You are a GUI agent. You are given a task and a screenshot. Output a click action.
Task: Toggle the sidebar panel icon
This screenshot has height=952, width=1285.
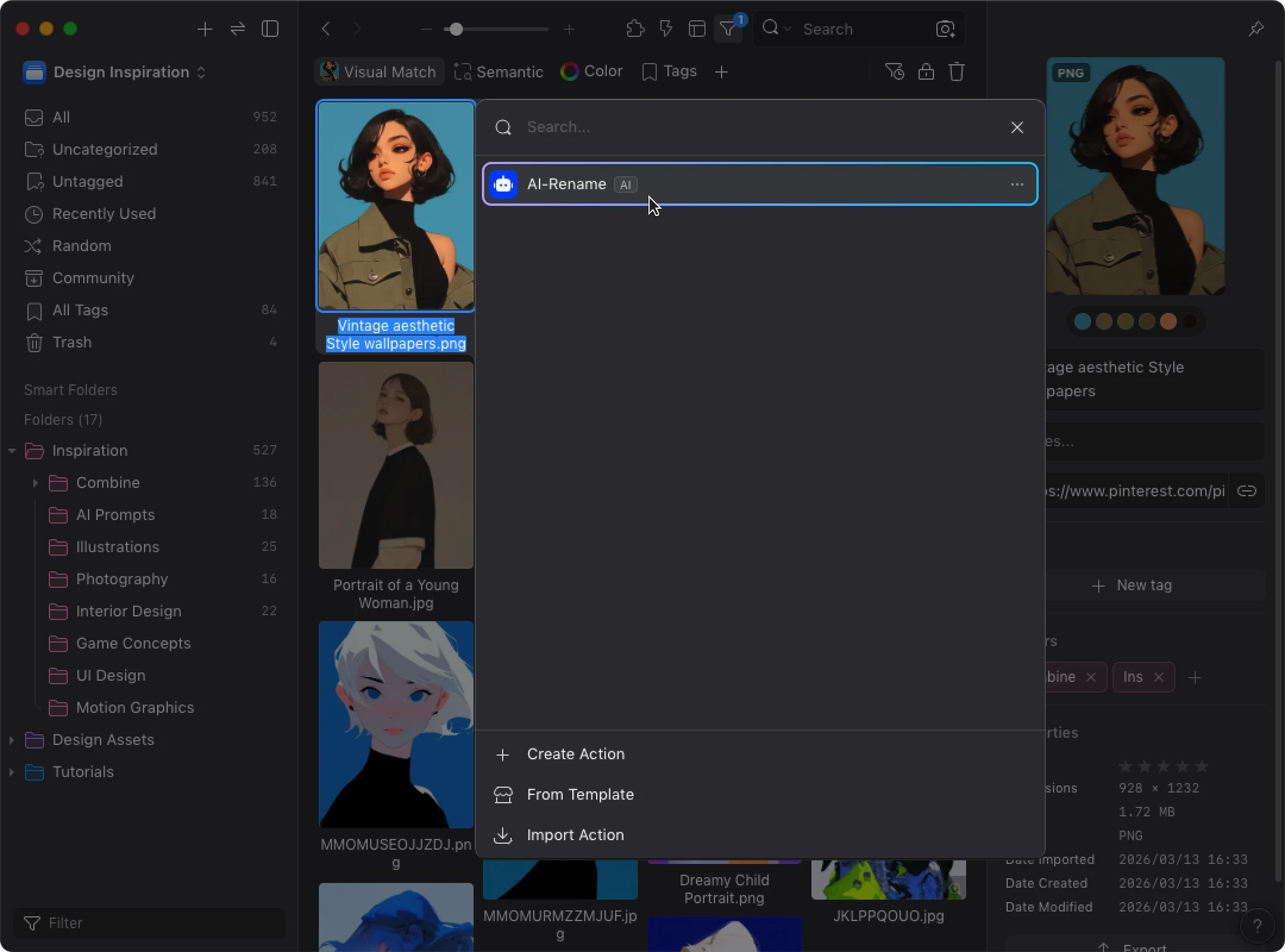coord(270,29)
